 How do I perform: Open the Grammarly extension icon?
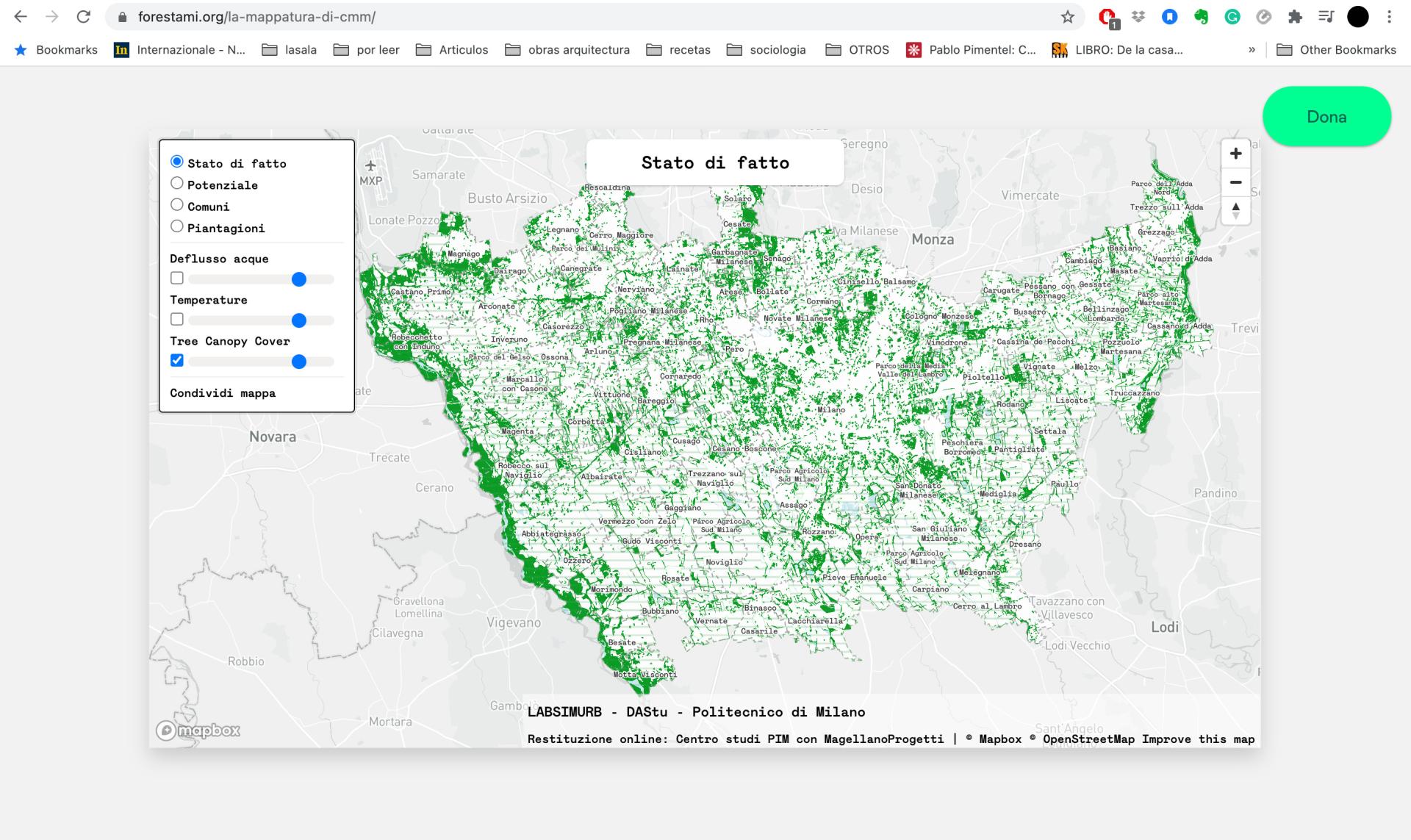tap(1232, 17)
